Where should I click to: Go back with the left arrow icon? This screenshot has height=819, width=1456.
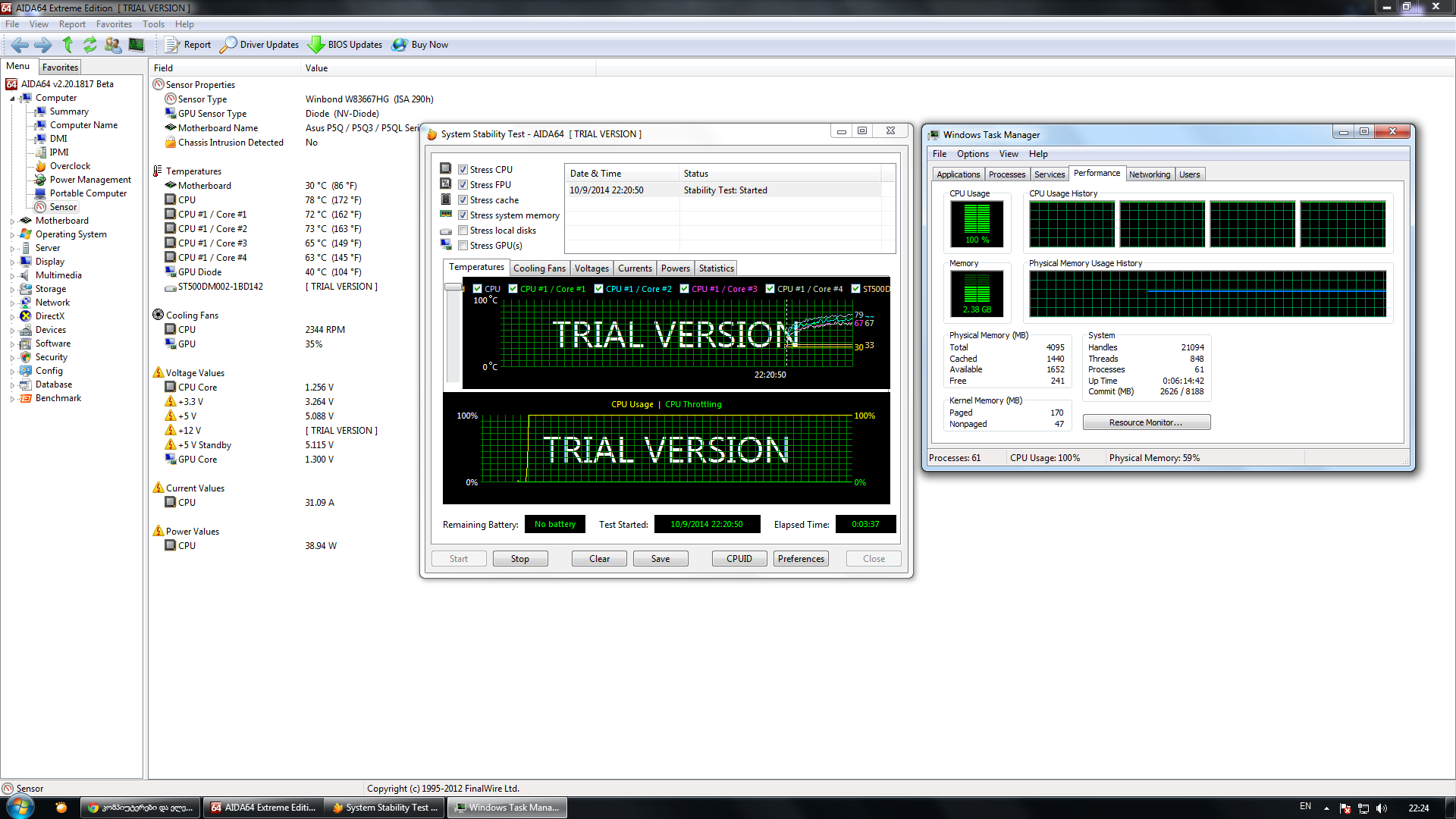click(x=20, y=45)
